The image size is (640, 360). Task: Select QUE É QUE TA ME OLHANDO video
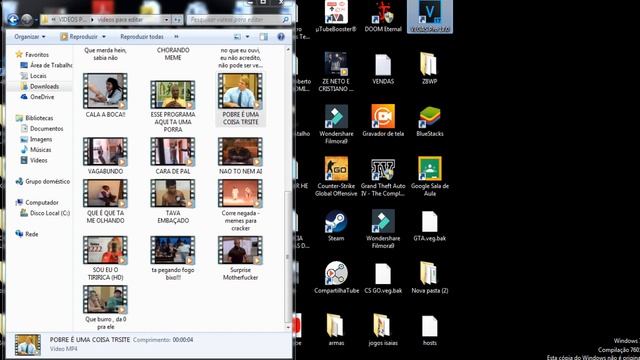point(105,193)
